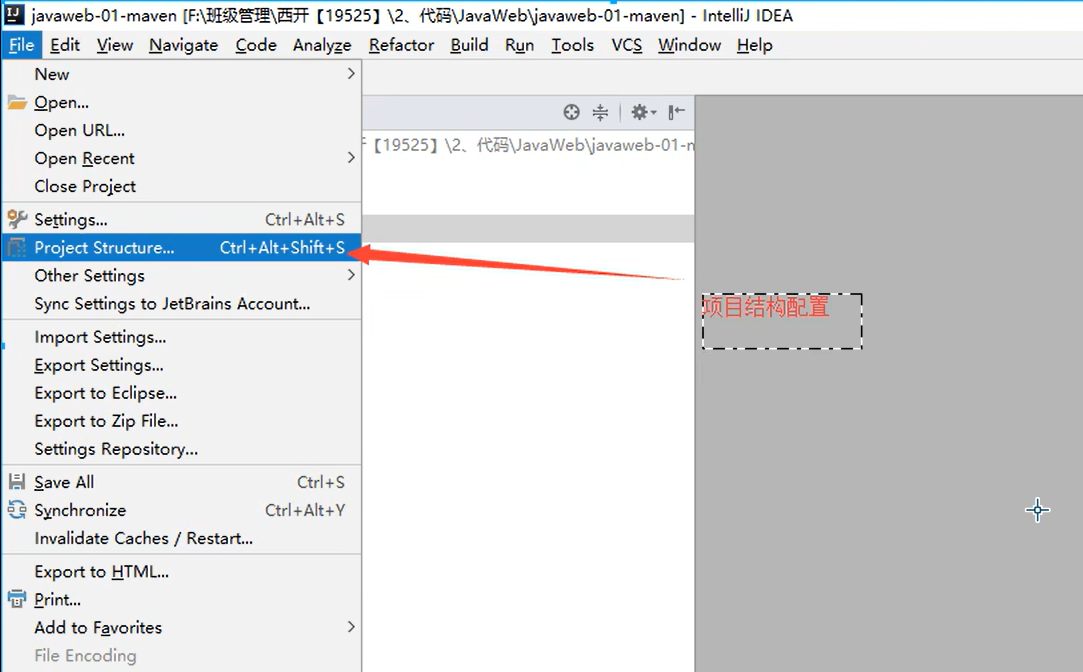This screenshot has height=672, width=1083.
Task: Expand the Open Recent submenu arrow
Action: pos(351,157)
